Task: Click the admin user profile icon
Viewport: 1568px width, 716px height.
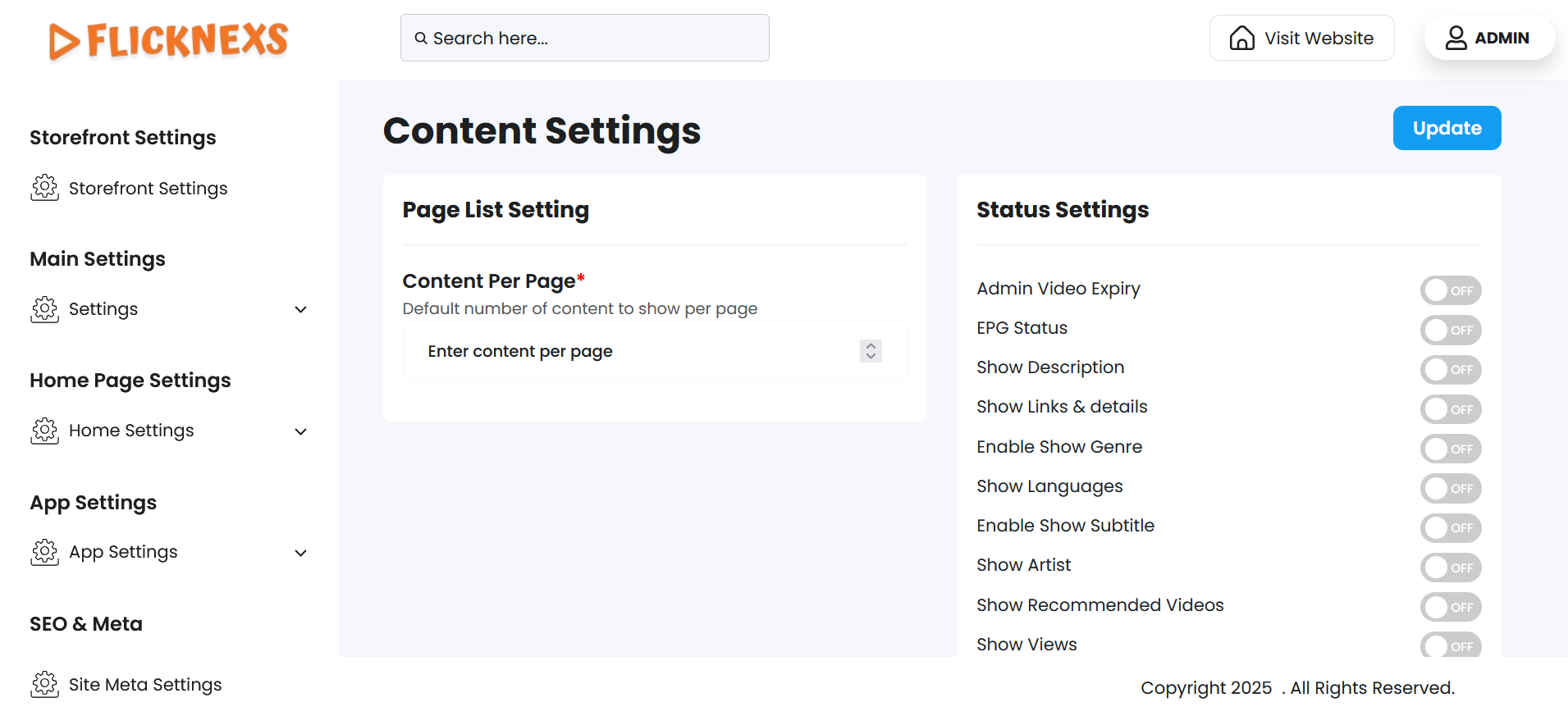Action: coord(1456,39)
